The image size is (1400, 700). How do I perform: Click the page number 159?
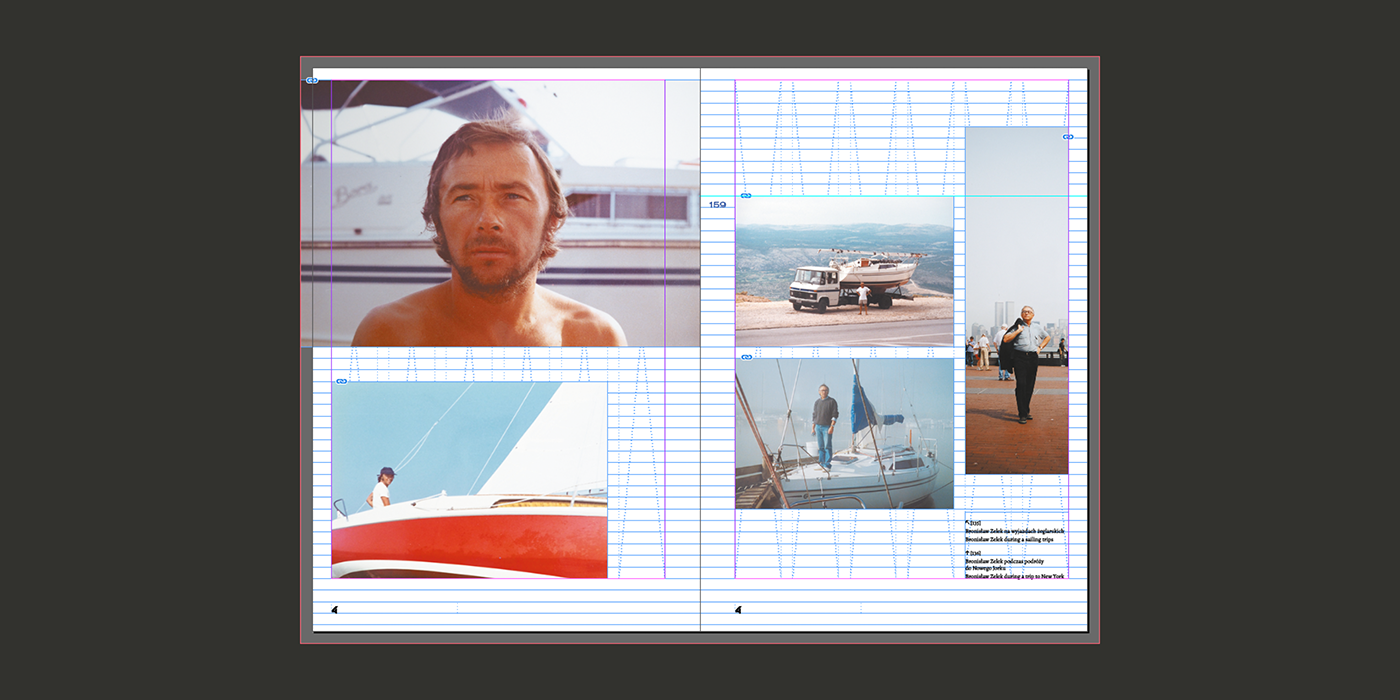(x=717, y=205)
